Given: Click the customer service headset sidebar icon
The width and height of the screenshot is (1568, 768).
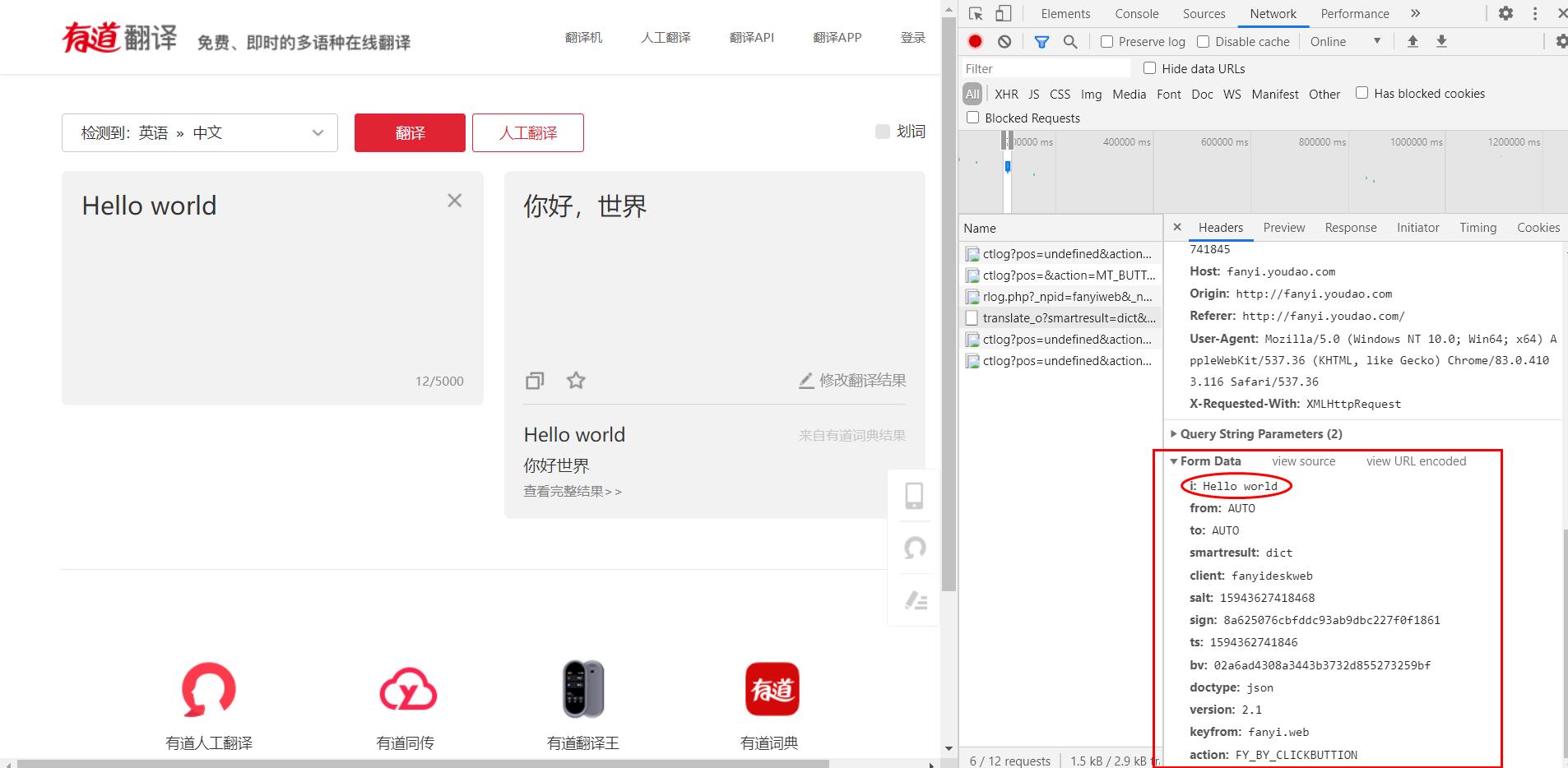Looking at the screenshot, I should coord(914,548).
